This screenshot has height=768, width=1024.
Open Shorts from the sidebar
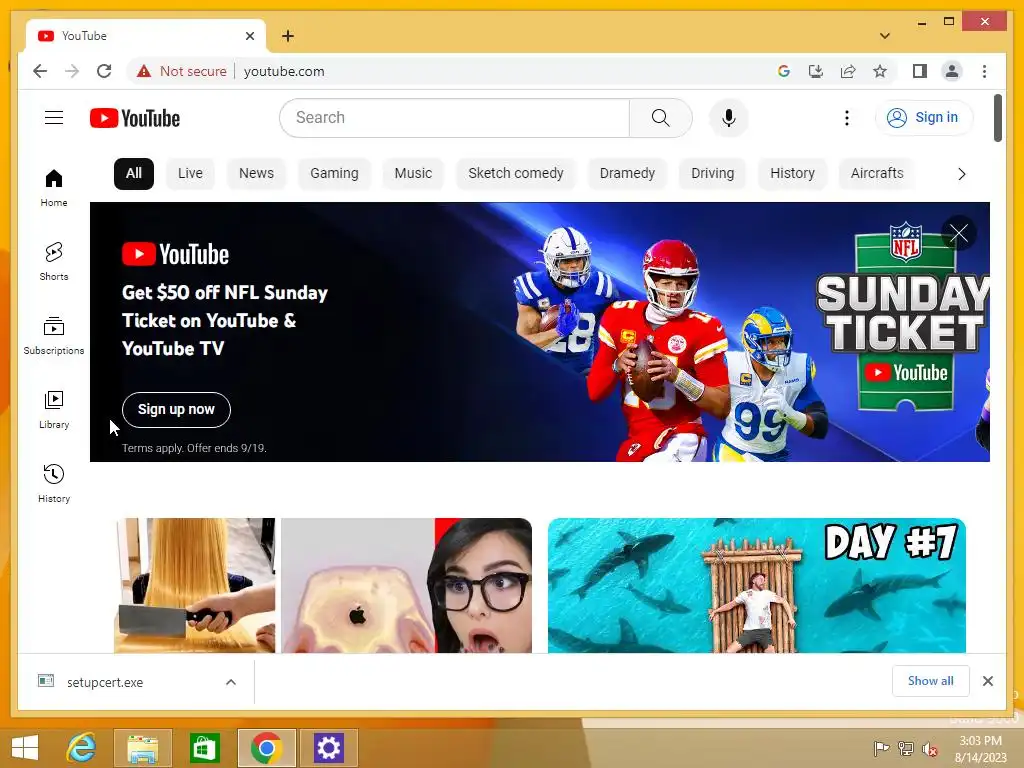[x=54, y=262]
